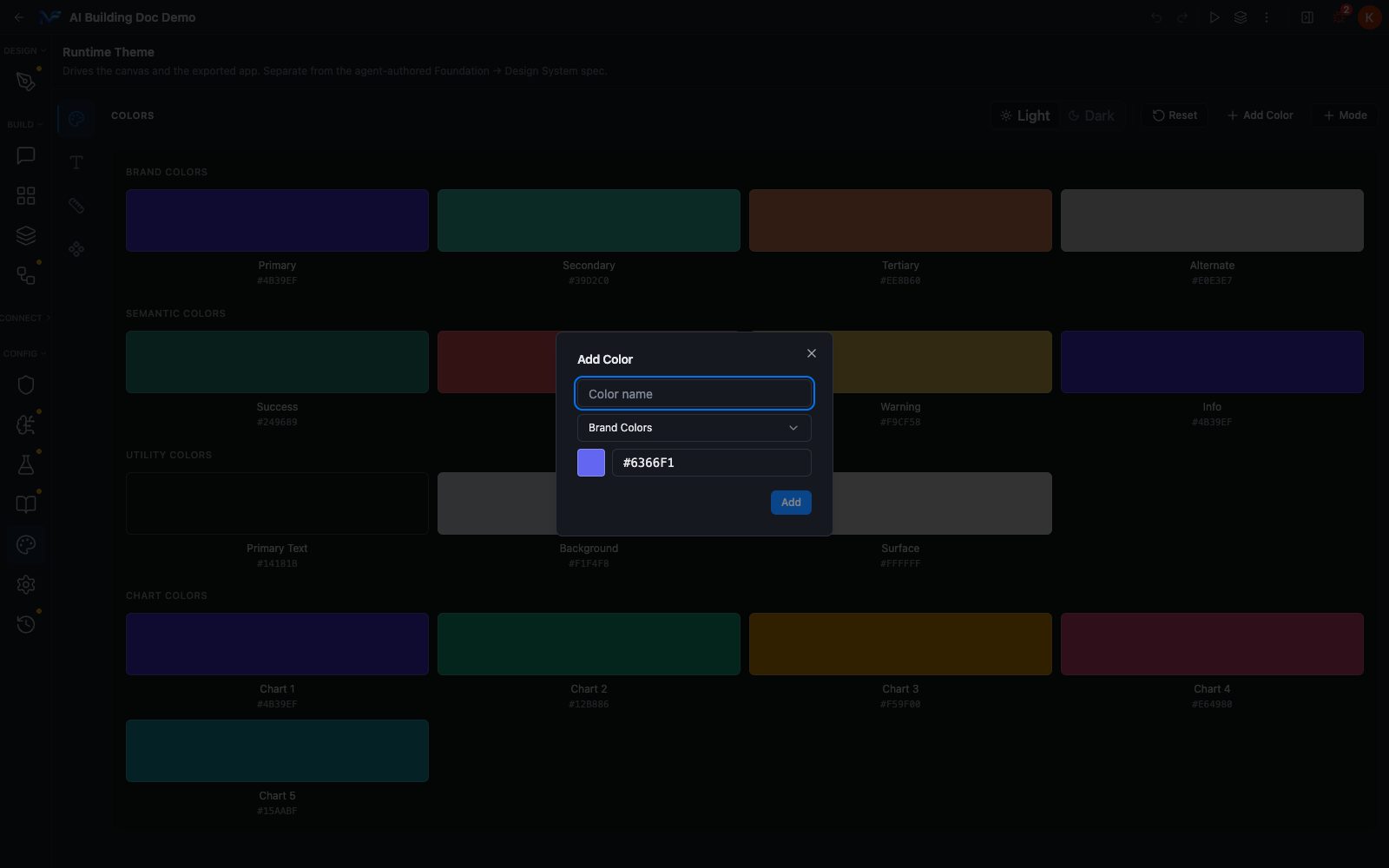This screenshot has height=868, width=1389.
Task: Open the flow diagram icon in sidebar
Action: pyautogui.click(x=26, y=276)
